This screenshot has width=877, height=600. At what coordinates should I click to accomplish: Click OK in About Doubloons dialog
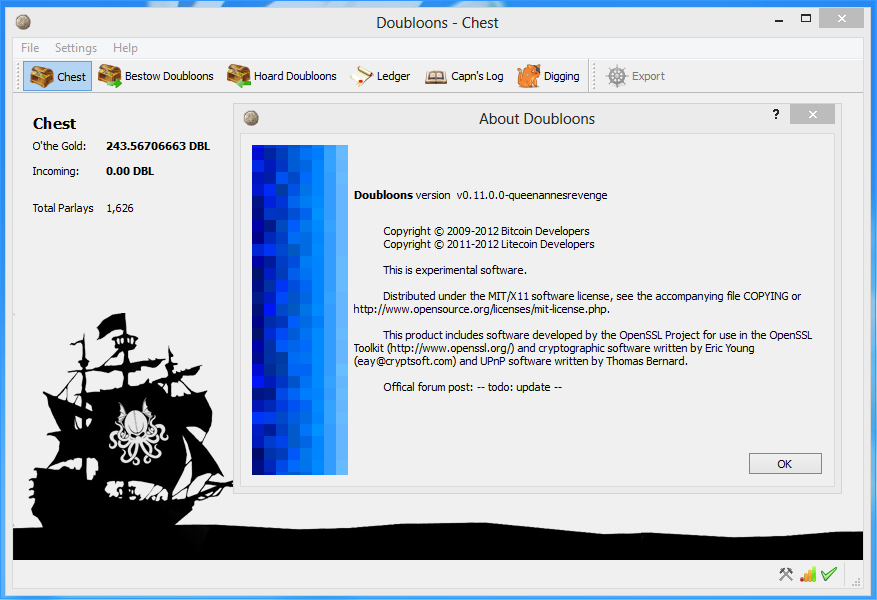pyautogui.click(x=785, y=464)
